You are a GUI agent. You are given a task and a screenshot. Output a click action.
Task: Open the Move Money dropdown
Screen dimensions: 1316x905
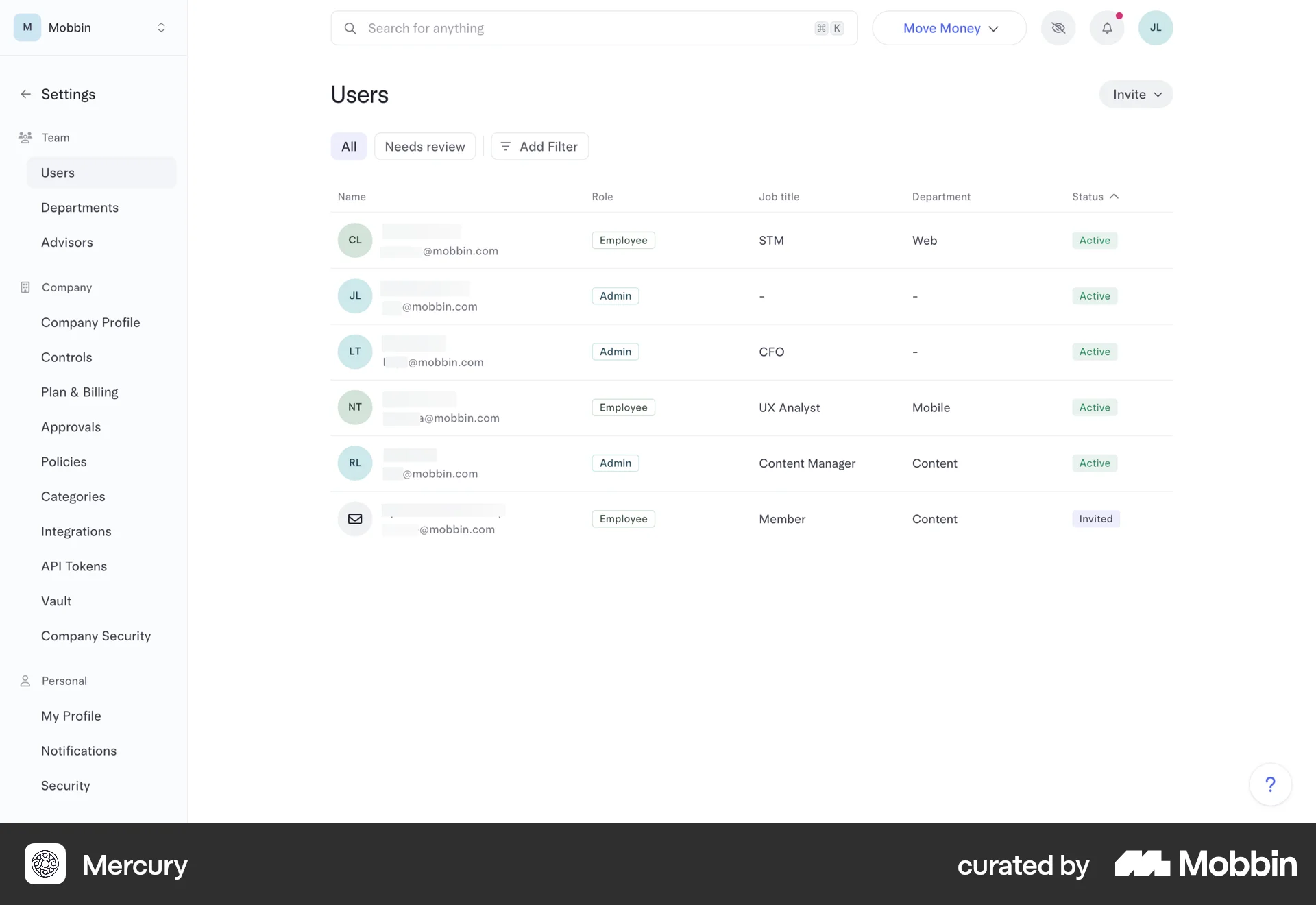coord(949,28)
